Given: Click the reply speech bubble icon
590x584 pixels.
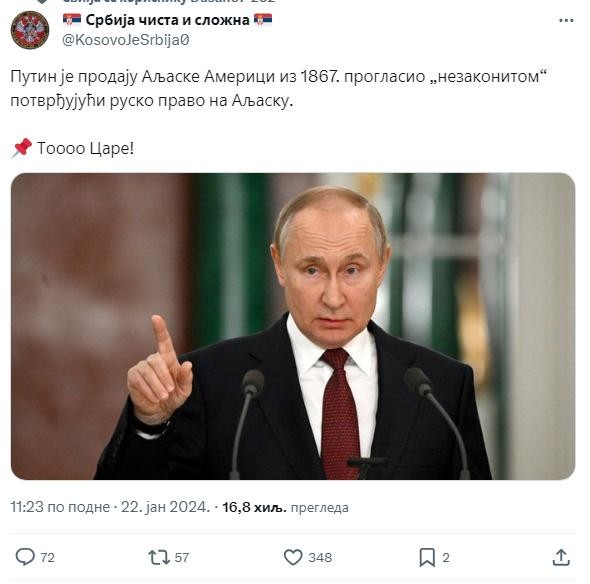Looking at the screenshot, I should [x=25, y=557].
